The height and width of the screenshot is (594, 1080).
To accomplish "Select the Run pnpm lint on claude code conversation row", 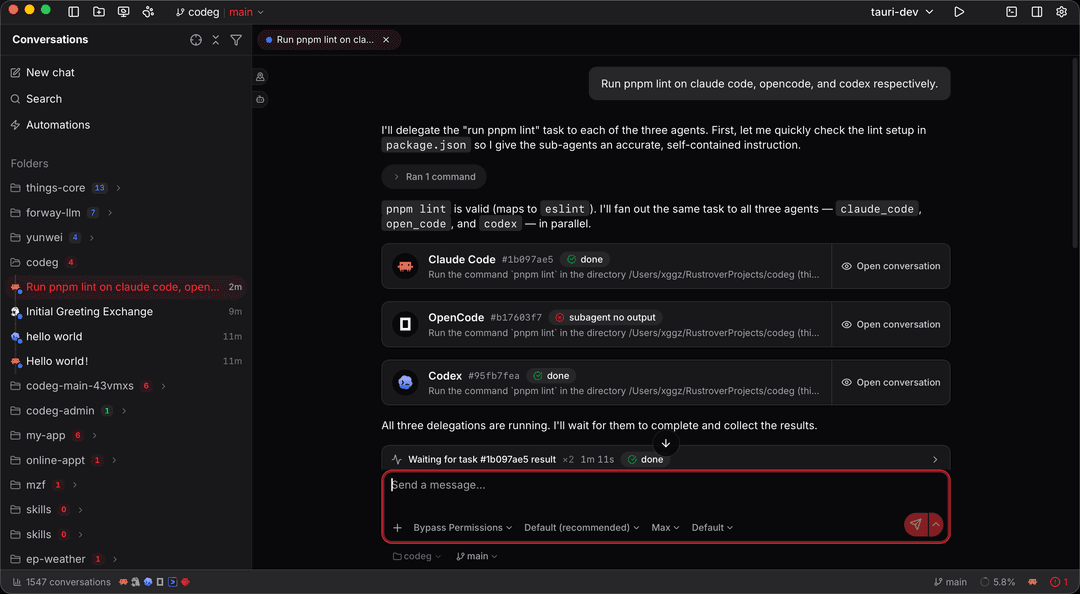I will (126, 287).
